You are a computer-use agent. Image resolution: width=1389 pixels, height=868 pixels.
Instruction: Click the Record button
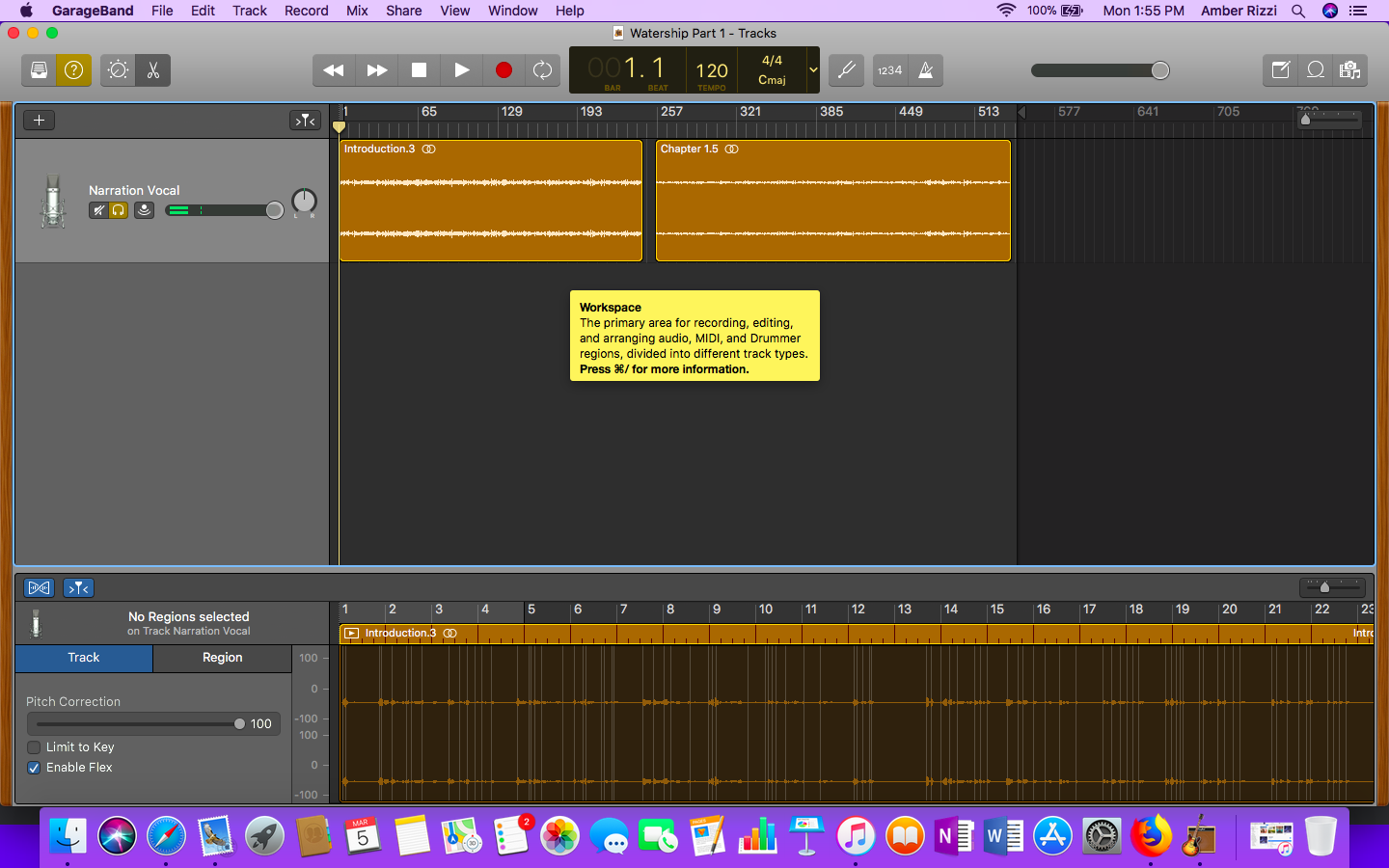point(503,70)
